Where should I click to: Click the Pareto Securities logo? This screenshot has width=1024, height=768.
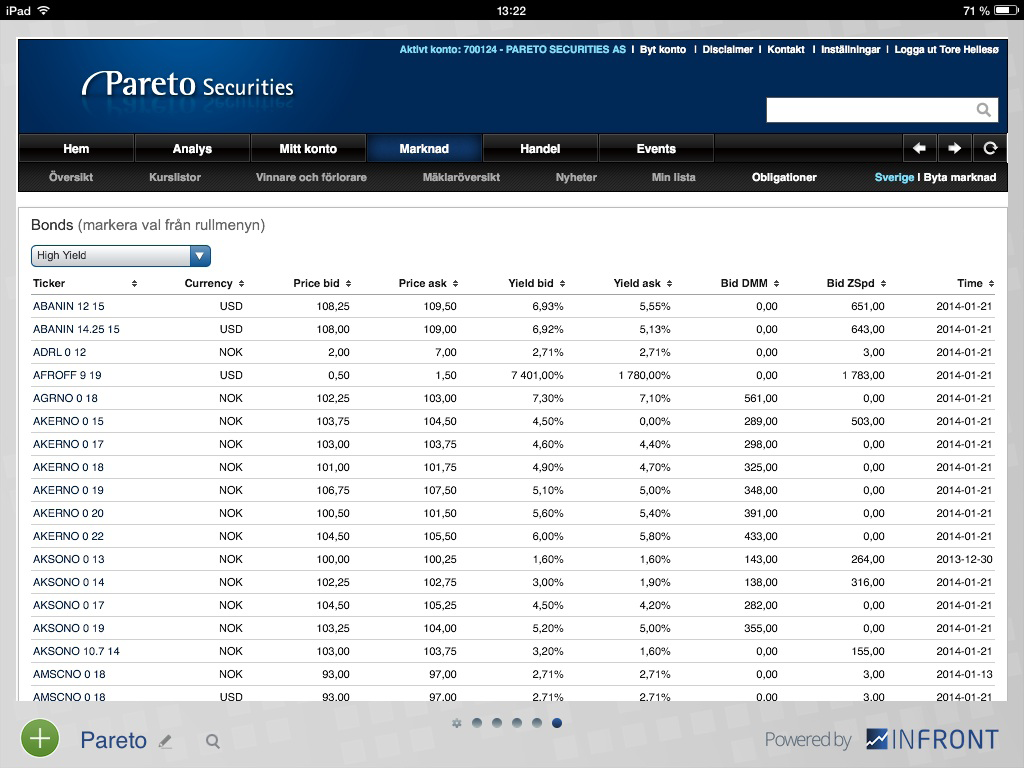click(188, 85)
